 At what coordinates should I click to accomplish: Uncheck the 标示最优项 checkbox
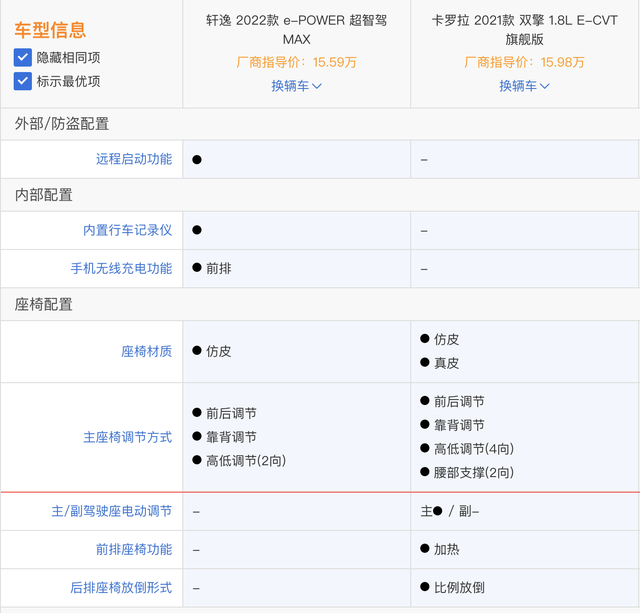click(x=22, y=81)
